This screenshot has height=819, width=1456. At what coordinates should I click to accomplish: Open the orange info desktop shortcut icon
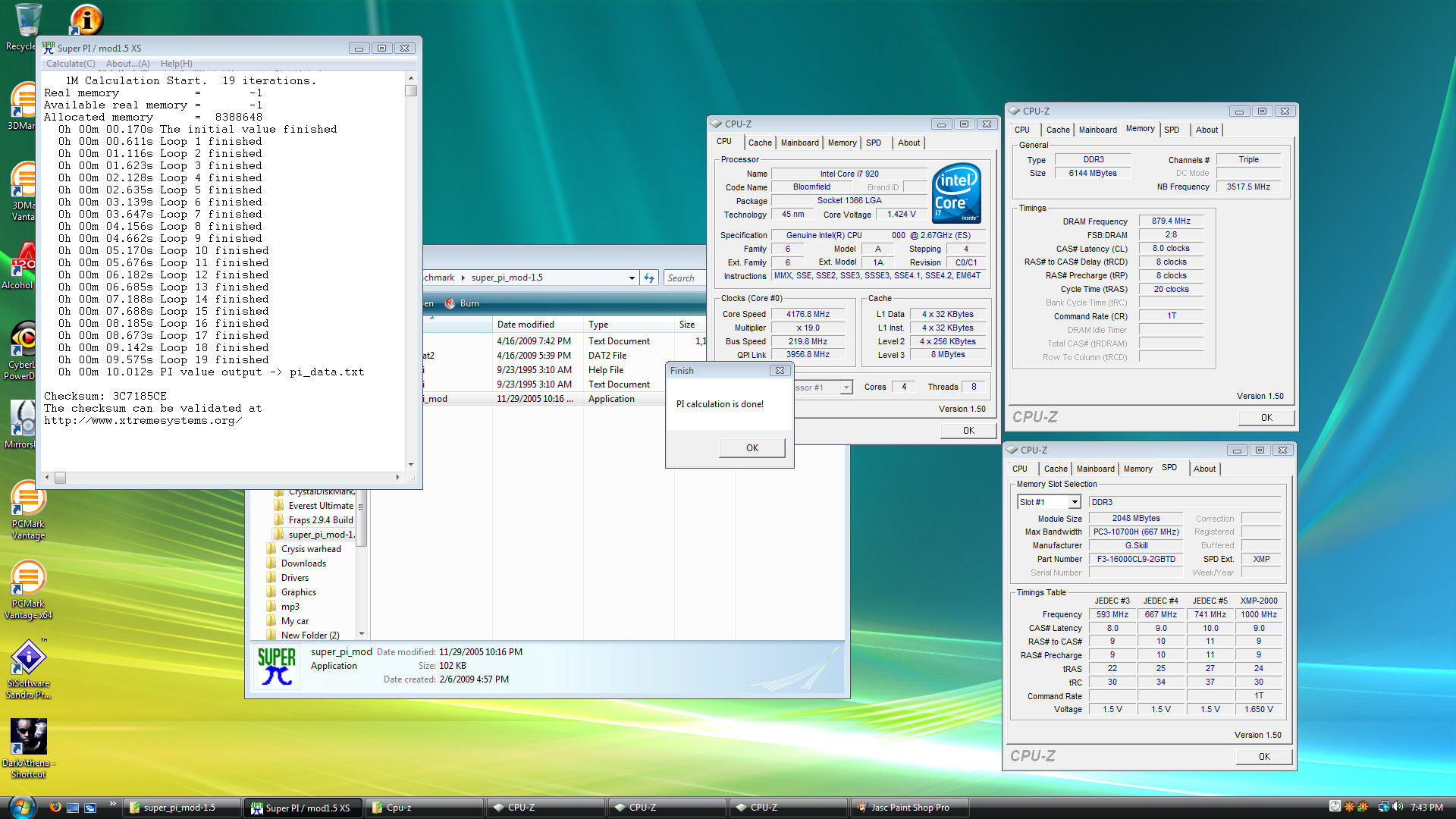click(x=86, y=20)
